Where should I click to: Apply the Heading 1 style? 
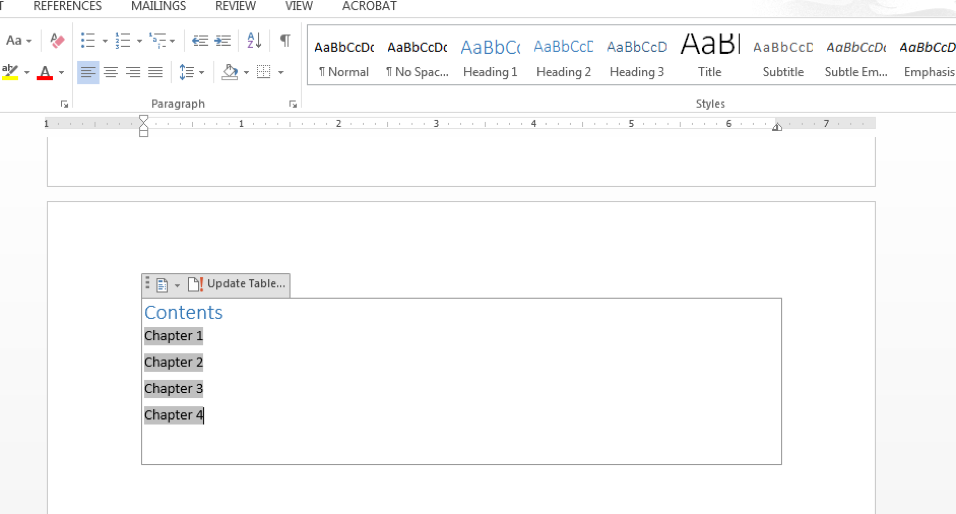pos(490,57)
